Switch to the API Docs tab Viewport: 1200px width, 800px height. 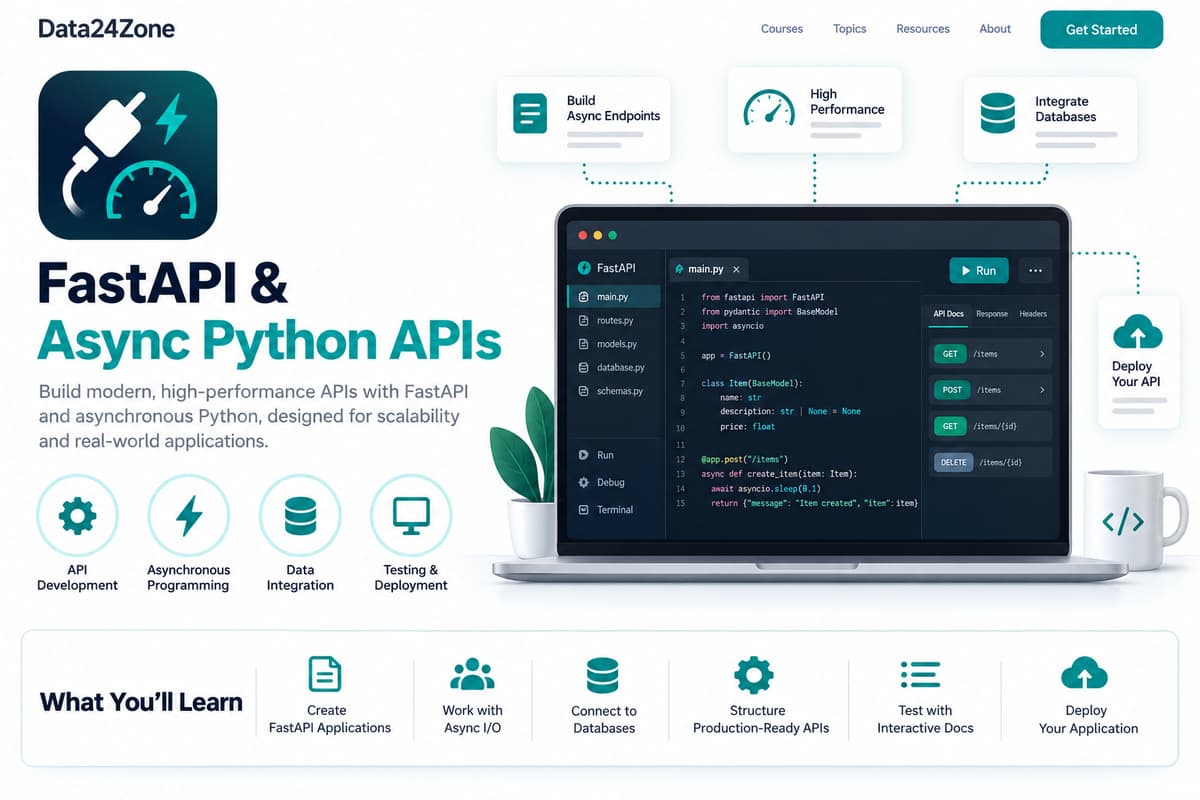(948, 314)
